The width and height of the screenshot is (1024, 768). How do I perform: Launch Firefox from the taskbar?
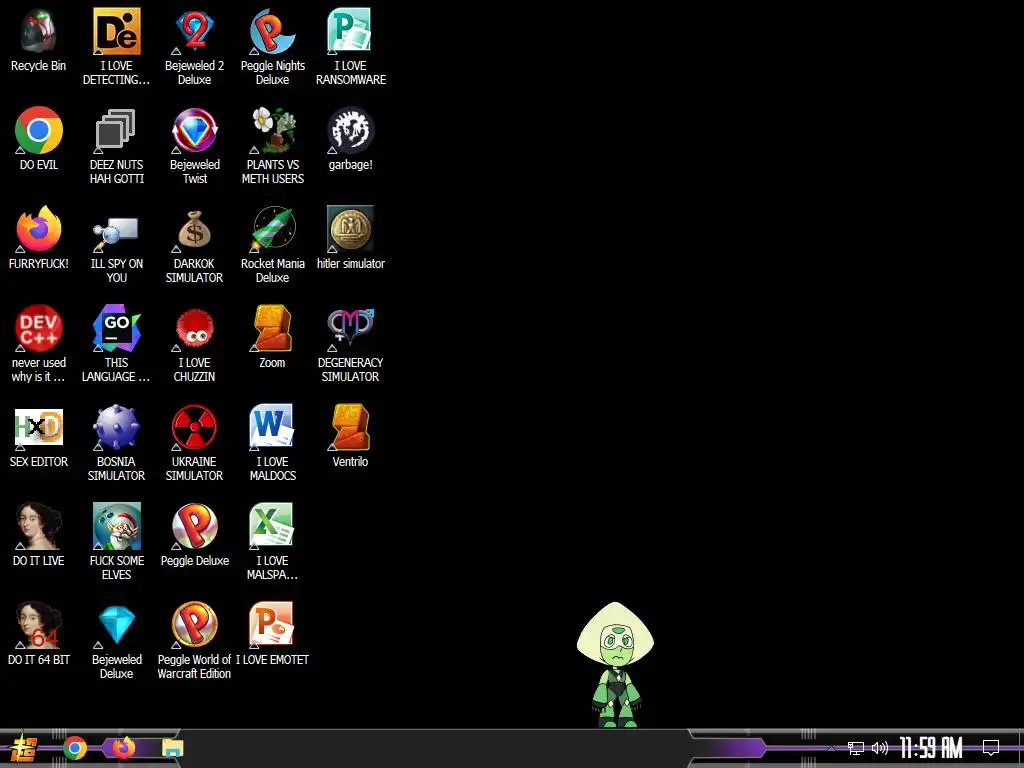[123, 748]
